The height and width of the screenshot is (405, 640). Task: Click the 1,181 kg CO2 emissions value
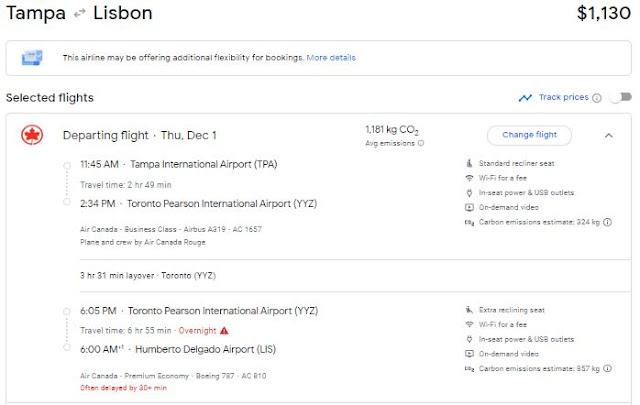(391, 130)
